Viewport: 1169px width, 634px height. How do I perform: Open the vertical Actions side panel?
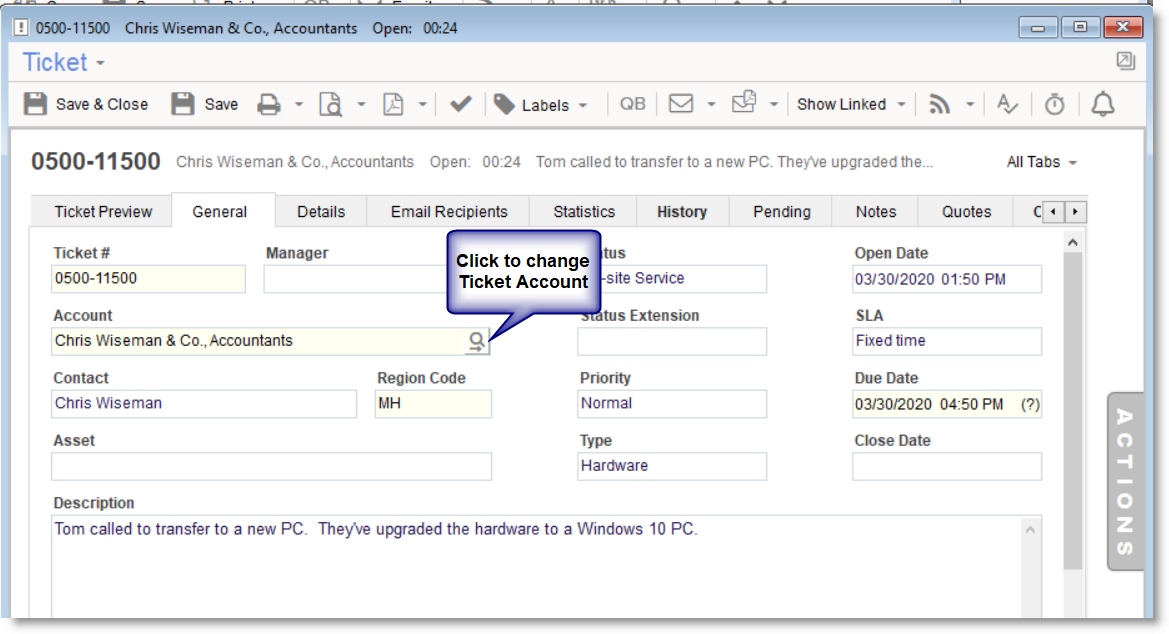tap(1125, 481)
